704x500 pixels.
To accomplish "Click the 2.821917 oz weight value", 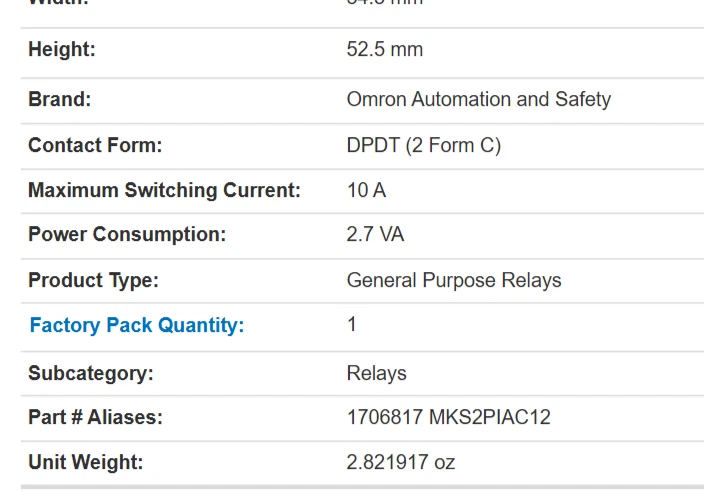I will click(401, 462).
